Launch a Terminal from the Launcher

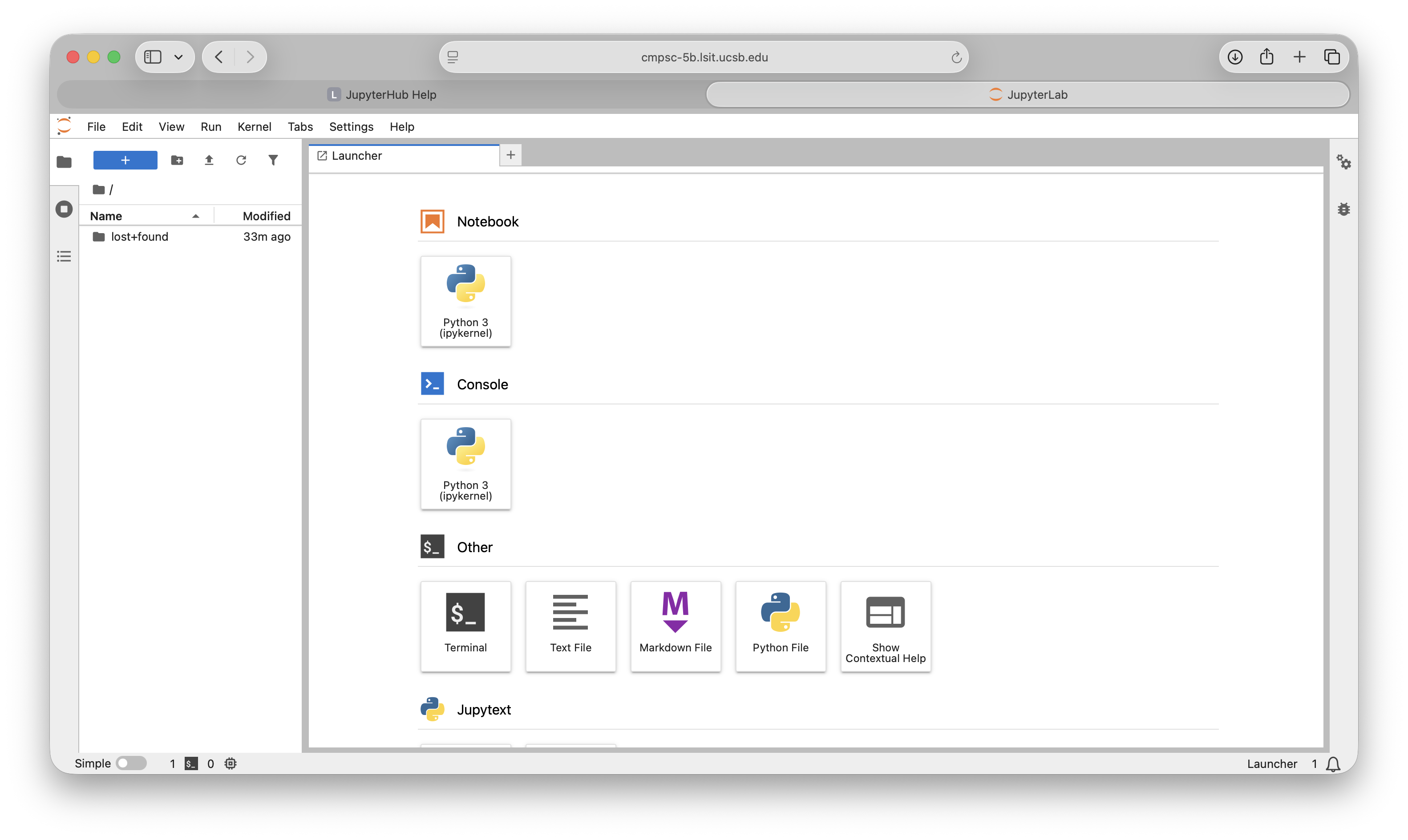coord(465,626)
